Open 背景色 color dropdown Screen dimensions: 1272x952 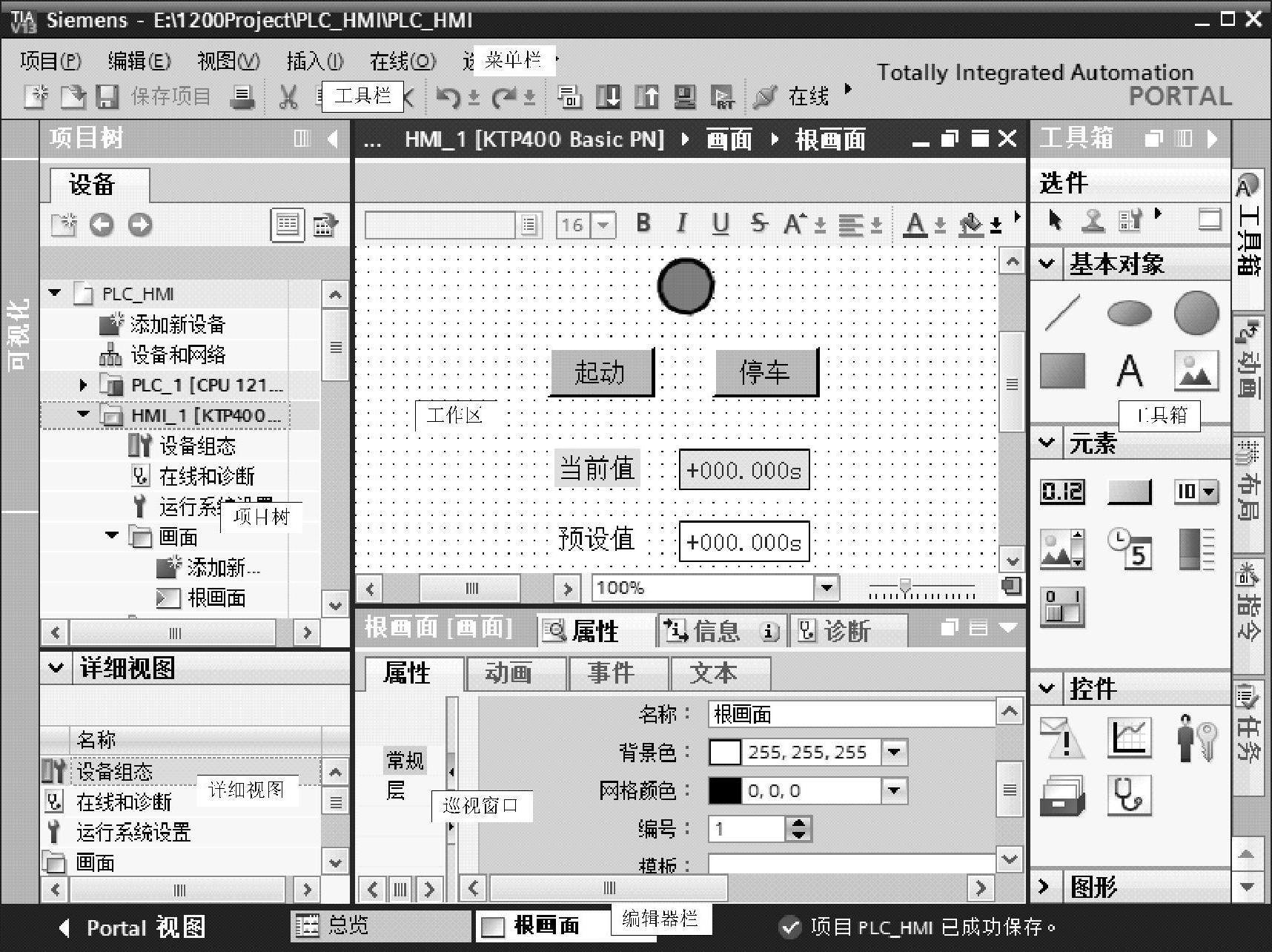pos(895,752)
